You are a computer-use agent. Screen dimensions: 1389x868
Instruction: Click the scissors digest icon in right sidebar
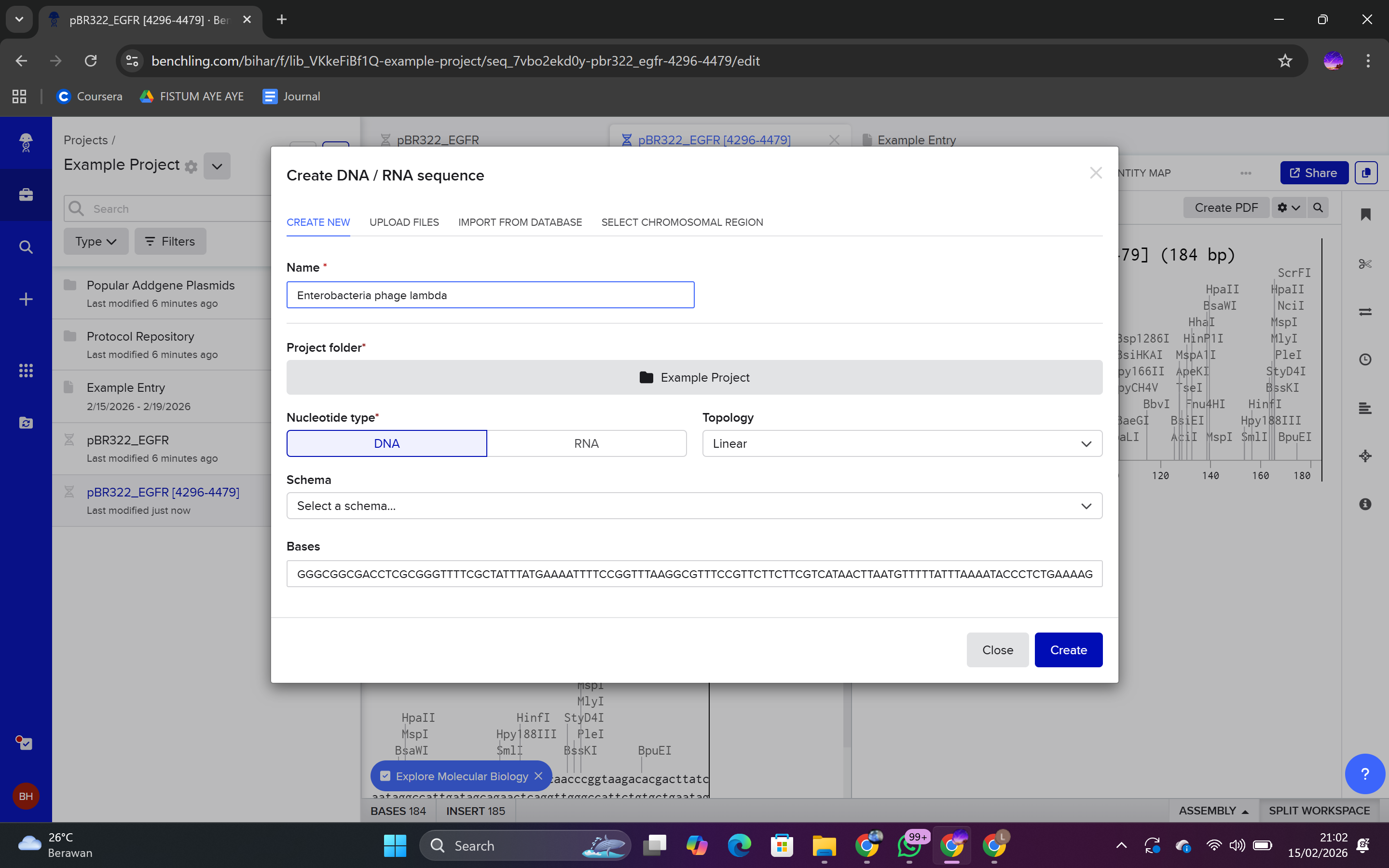pyautogui.click(x=1365, y=263)
